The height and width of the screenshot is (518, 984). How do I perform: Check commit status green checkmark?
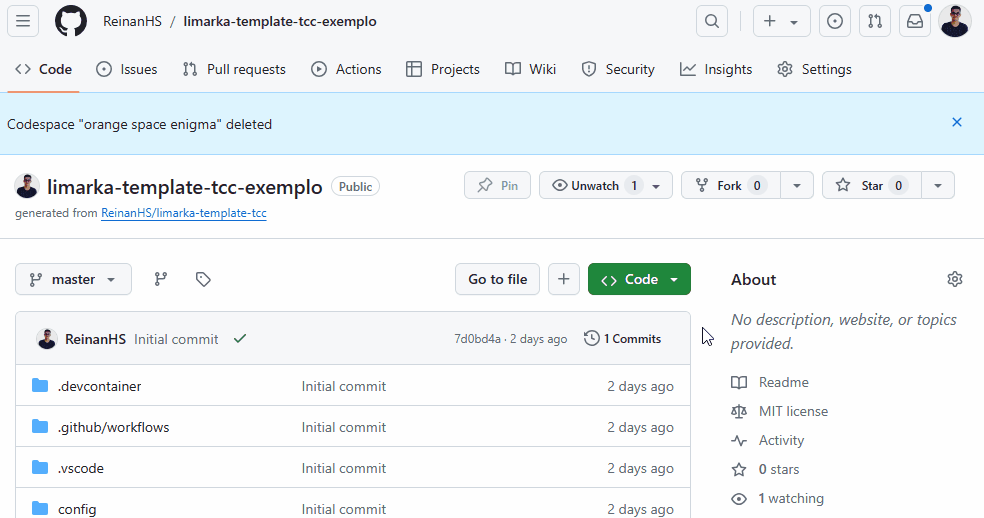[x=240, y=338]
